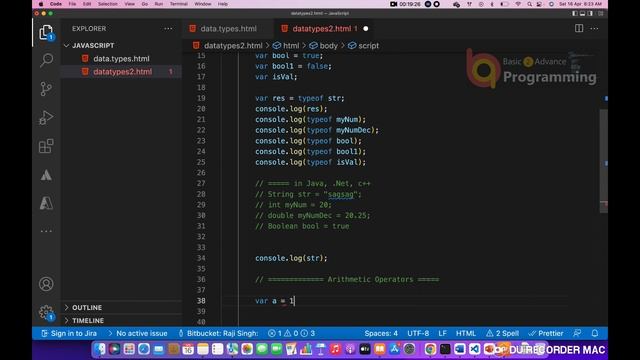The image size is (640, 360).
Task: Click the Prettier status item
Action: (x=546, y=333)
